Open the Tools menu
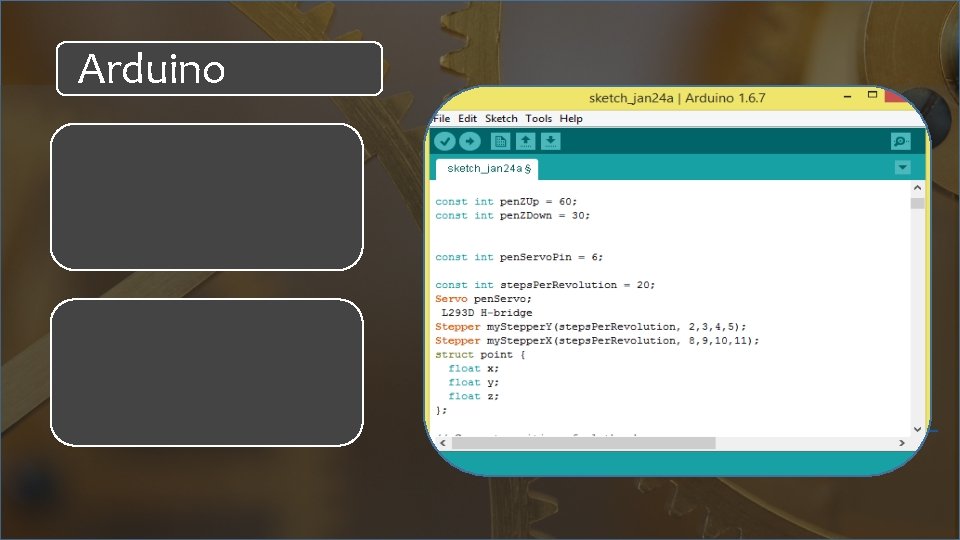The height and width of the screenshot is (540, 960). tap(538, 119)
